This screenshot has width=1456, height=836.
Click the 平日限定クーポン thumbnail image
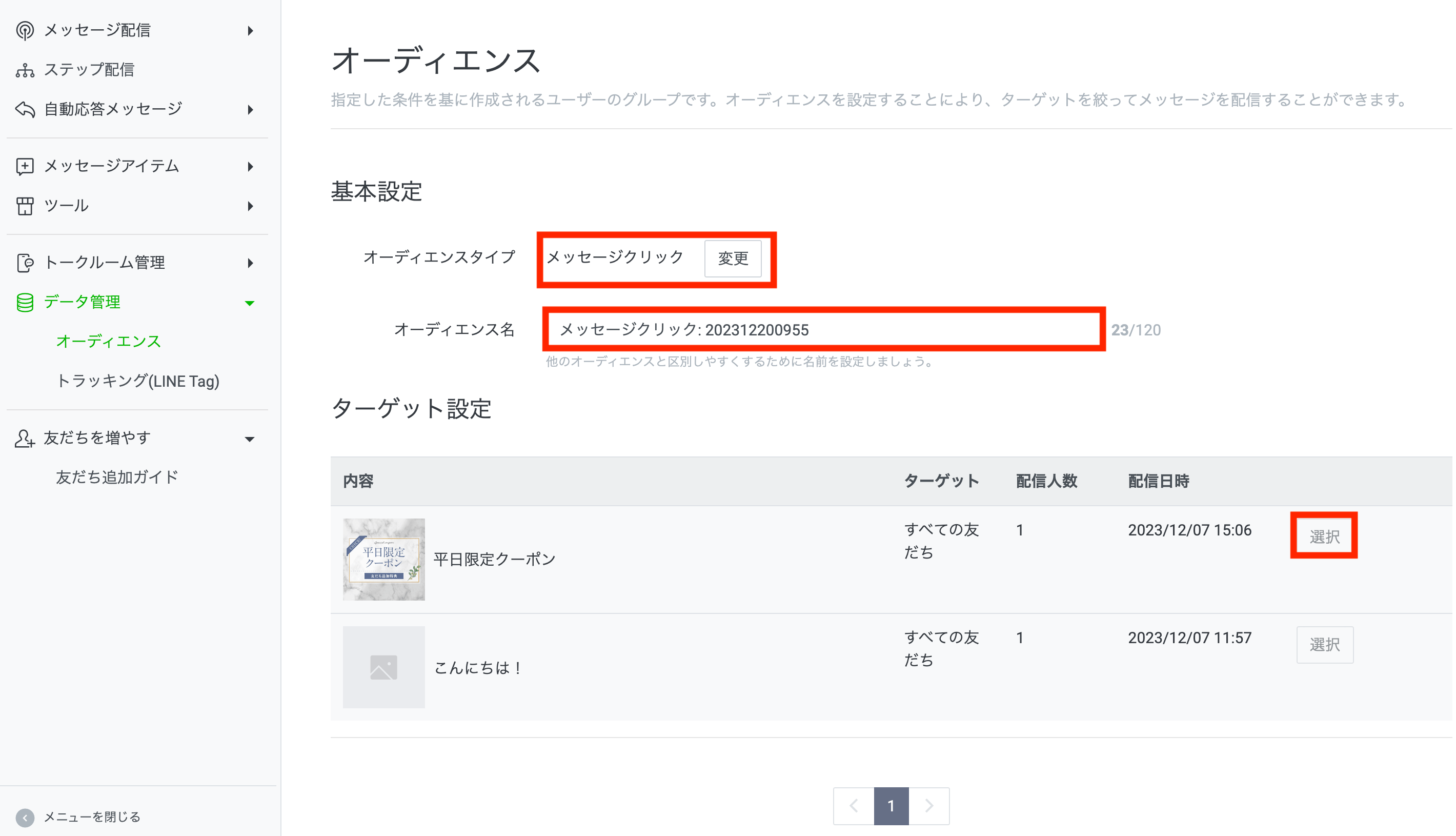pos(384,559)
